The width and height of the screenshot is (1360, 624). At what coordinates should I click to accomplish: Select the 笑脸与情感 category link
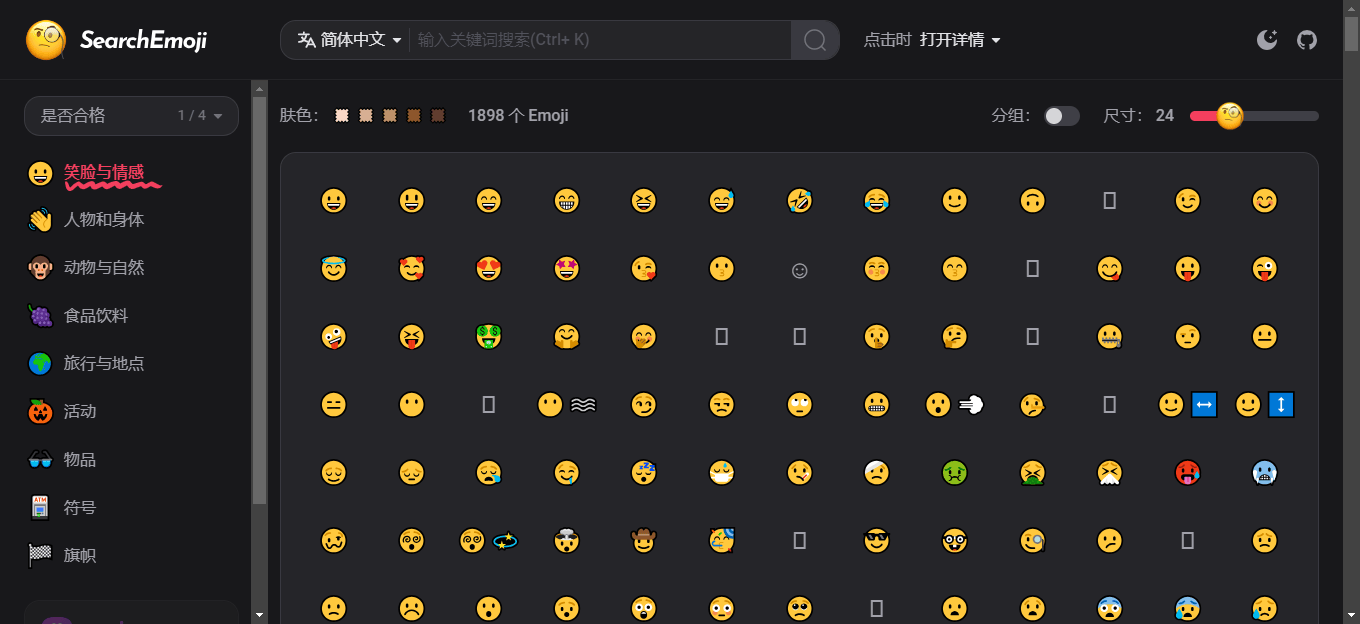click(x=104, y=172)
